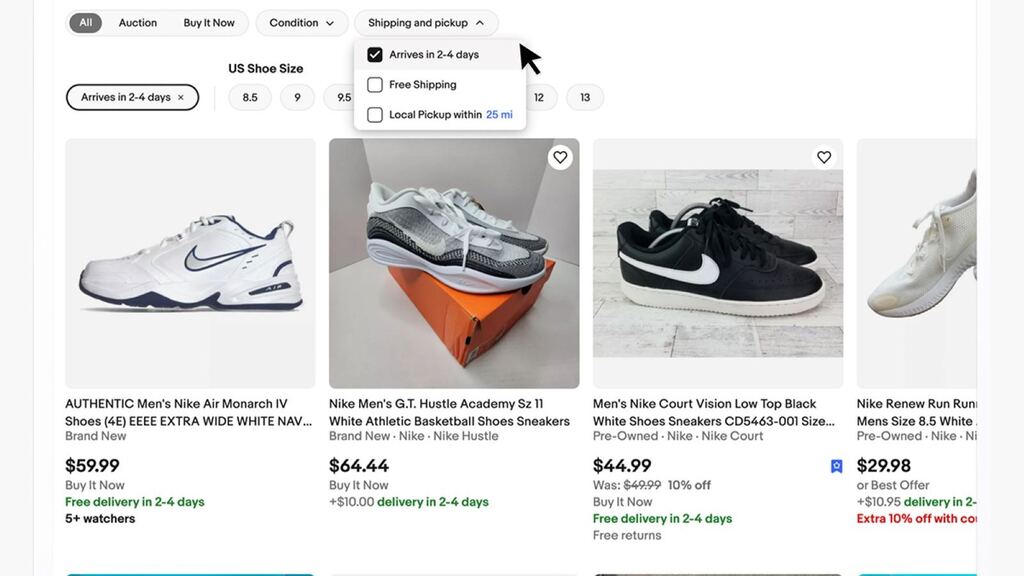Image resolution: width=1024 pixels, height=576 pixels.
Task: View the G.T. Hustle shoe on orange box photo
Action: [x=454, y=263]
